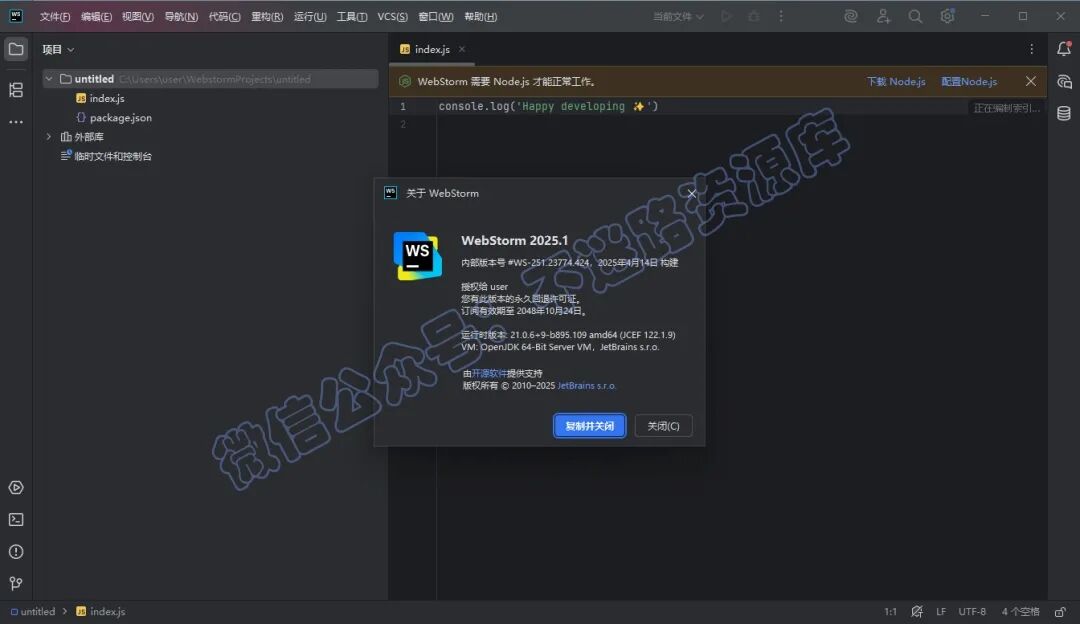The image size is (1080, 624).
Task: Close the Node.js notification banner
Action: [1030, 81]
